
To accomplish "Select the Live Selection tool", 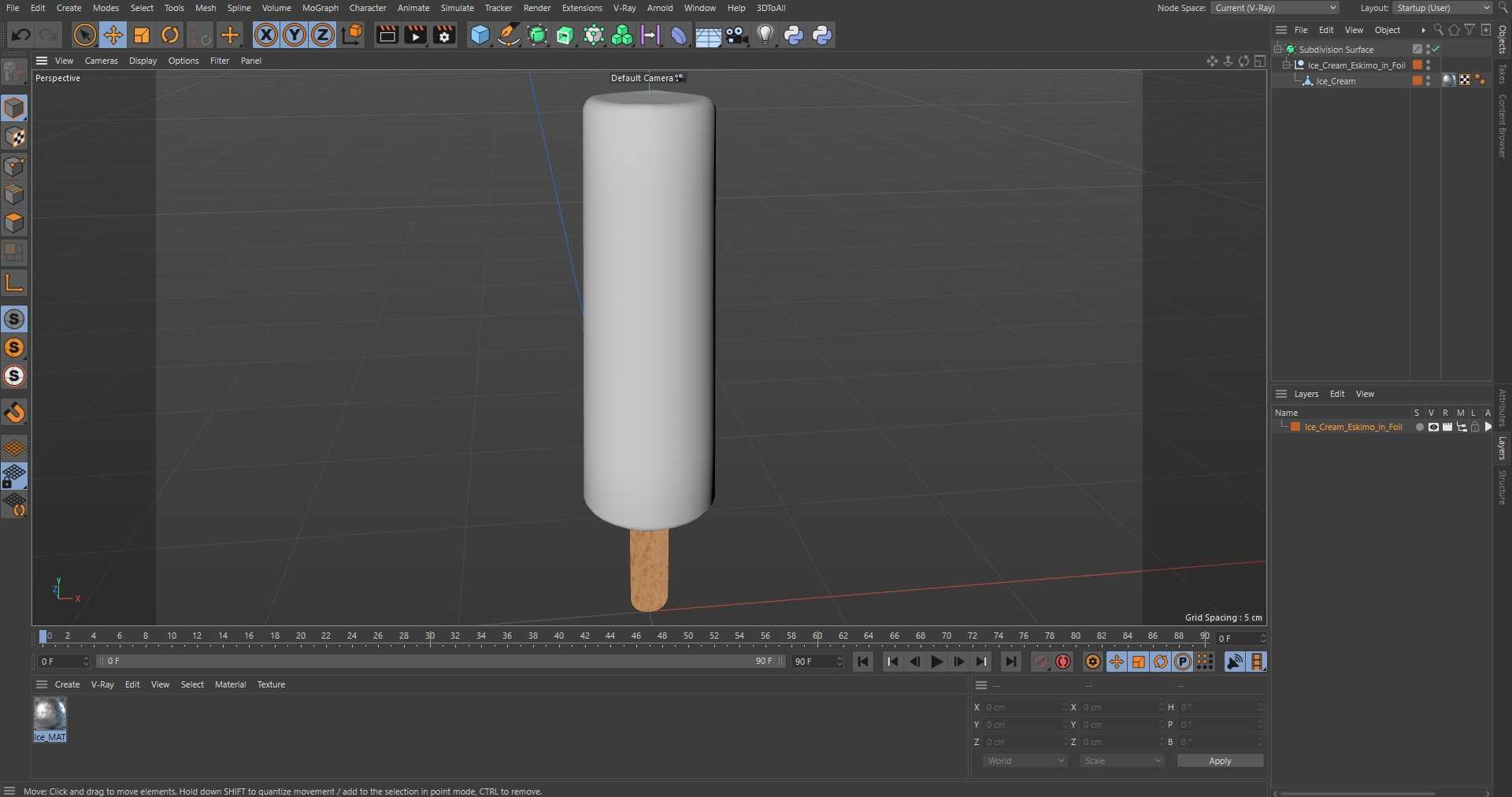I will coord(84,35).
